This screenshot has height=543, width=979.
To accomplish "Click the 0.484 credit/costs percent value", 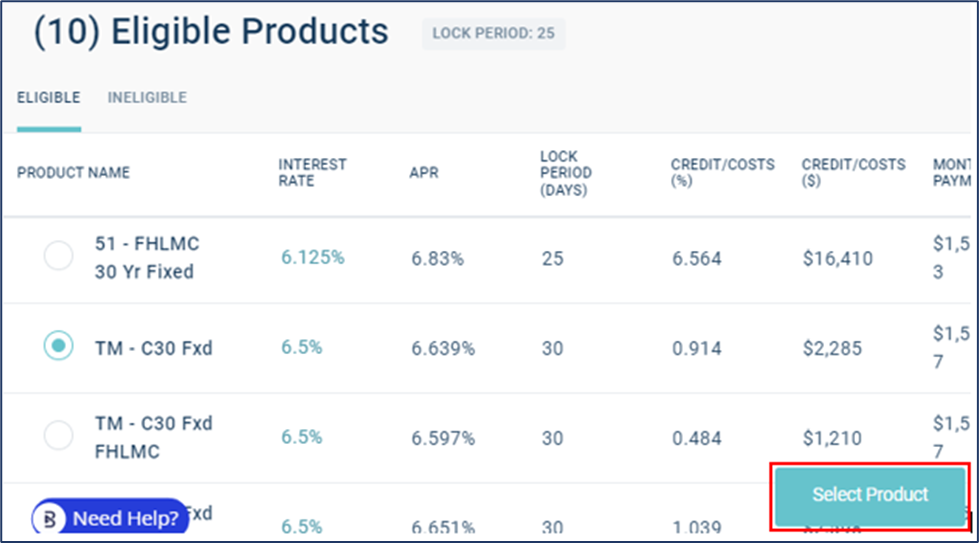I will [697, 438].
